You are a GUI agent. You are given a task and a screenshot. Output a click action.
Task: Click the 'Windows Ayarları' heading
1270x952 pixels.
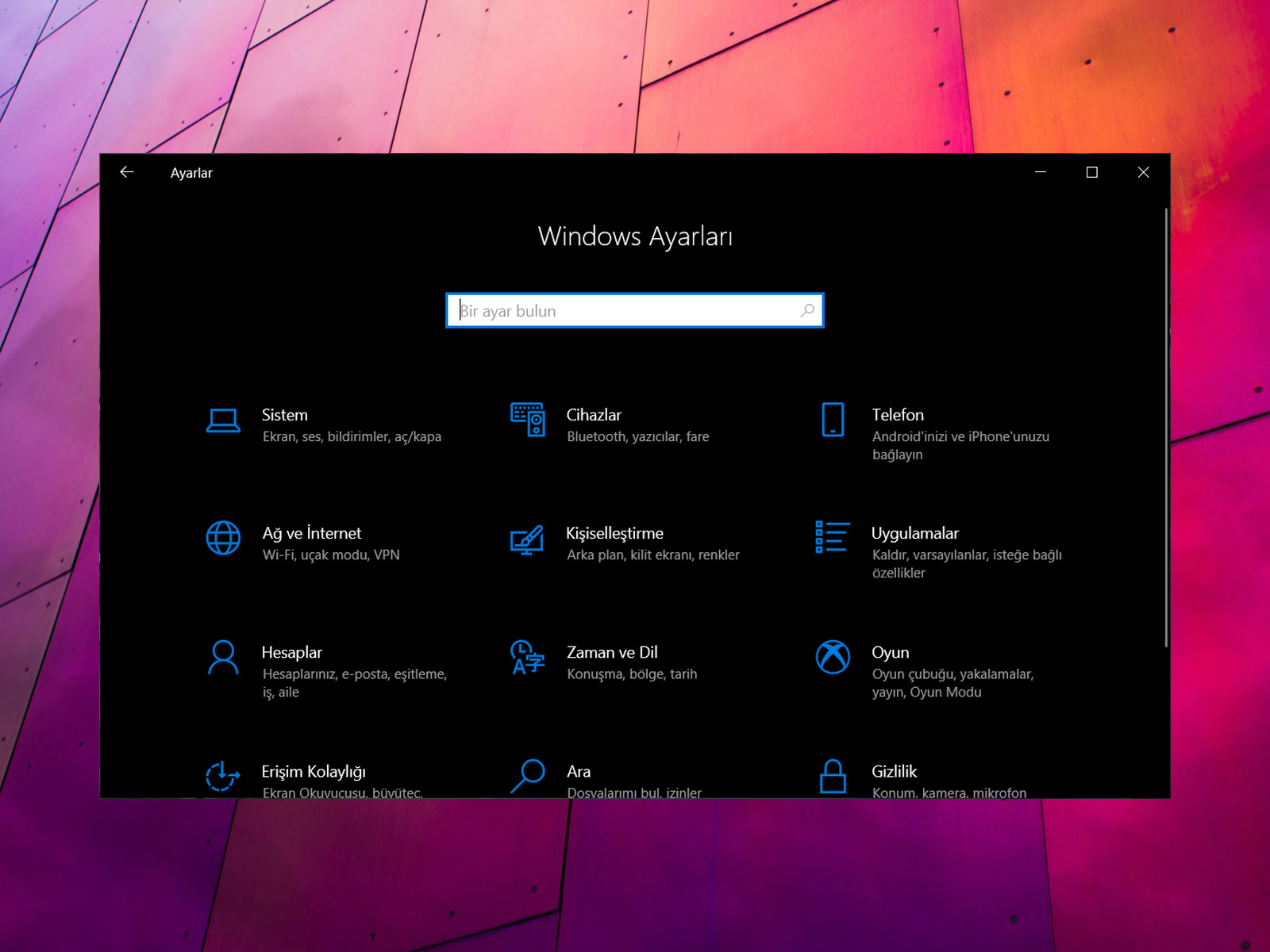tap(635, 236)
